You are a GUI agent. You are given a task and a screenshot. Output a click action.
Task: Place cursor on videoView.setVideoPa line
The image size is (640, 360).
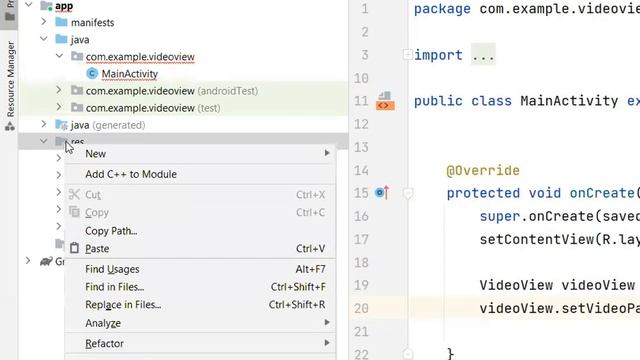tap(560, 308)
